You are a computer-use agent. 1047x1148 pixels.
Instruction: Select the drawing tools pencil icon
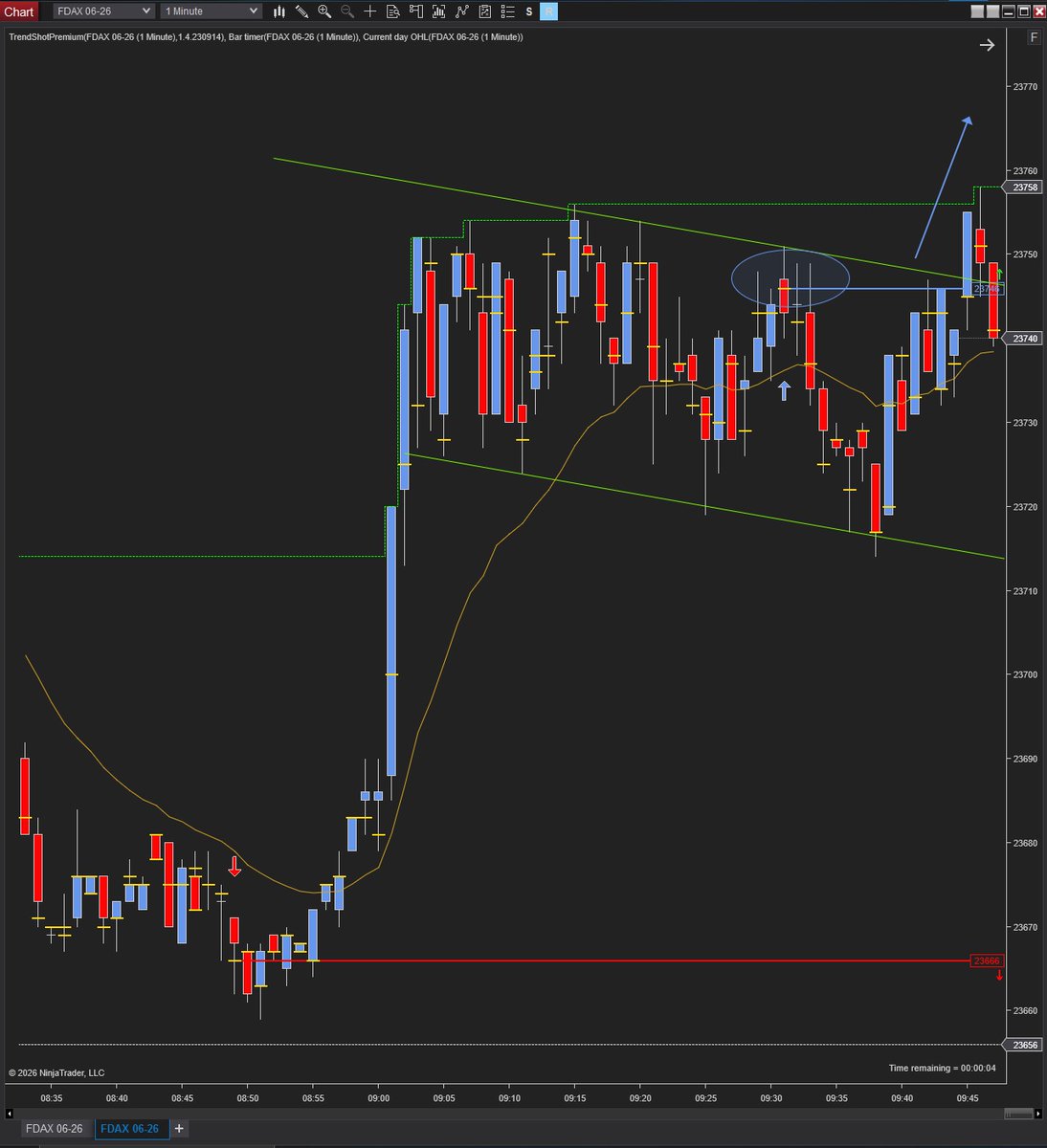pos(302,11)
